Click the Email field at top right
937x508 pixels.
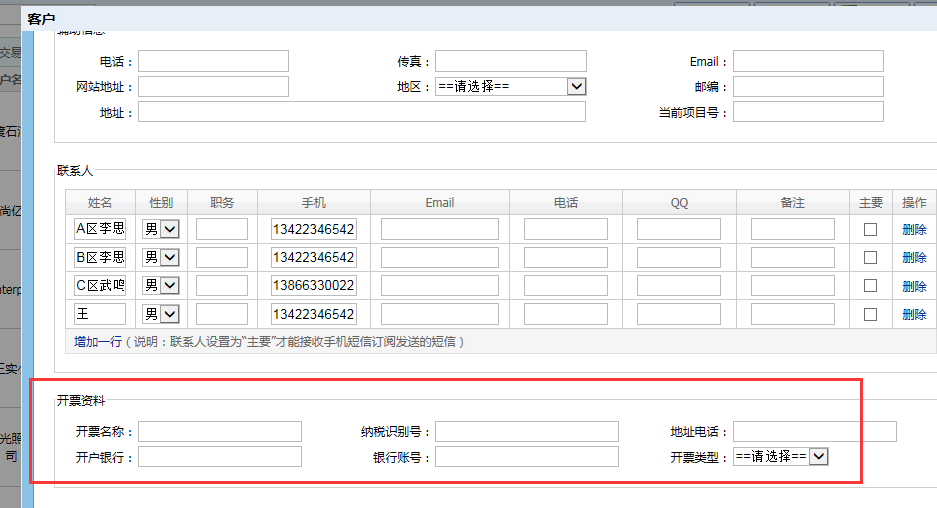(x=808, y=61)
